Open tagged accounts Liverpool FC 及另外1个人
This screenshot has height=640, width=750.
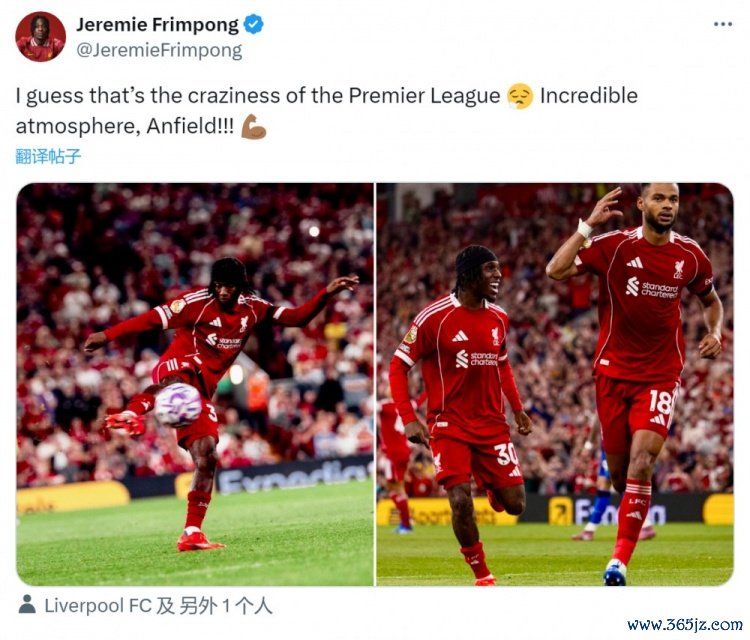pos(158,606)
